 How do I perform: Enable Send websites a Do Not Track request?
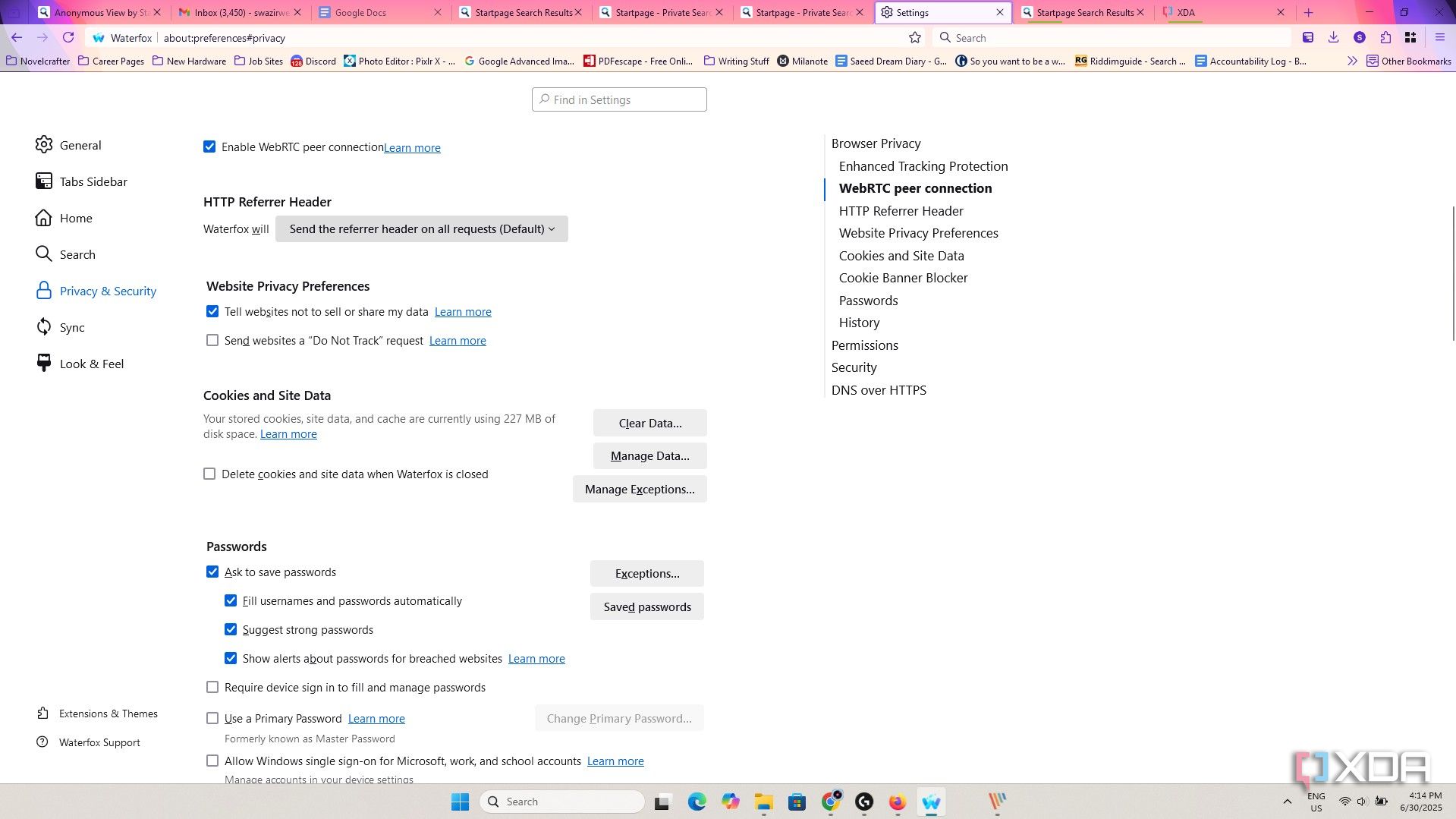[x=212, y=340]
